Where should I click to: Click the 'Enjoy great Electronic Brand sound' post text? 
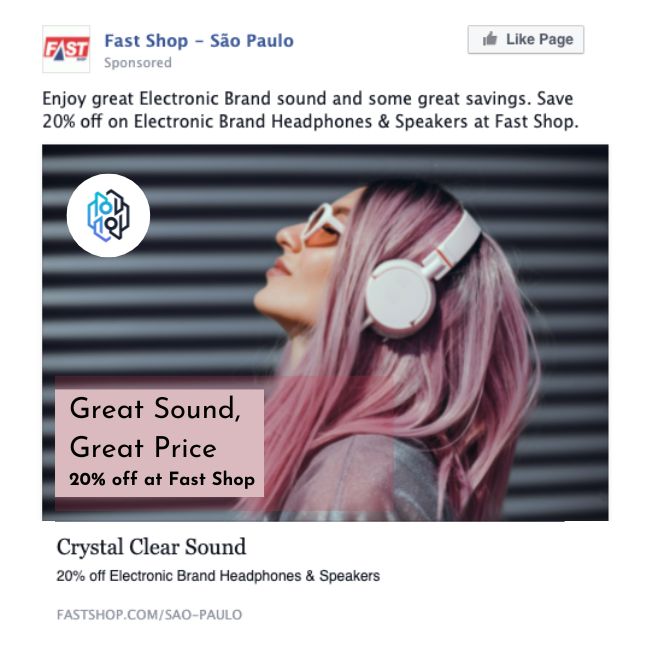click(x=308, y=99)
